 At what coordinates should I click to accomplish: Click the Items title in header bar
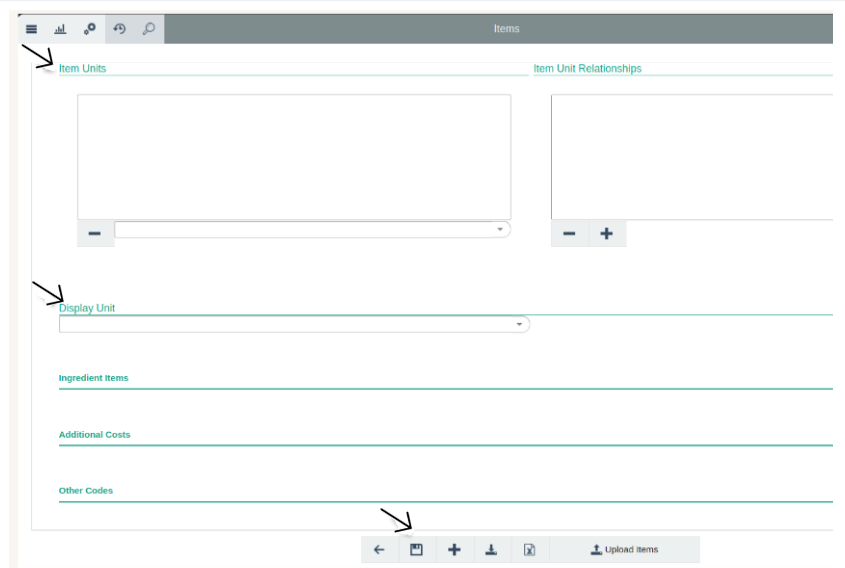point(507,29)
